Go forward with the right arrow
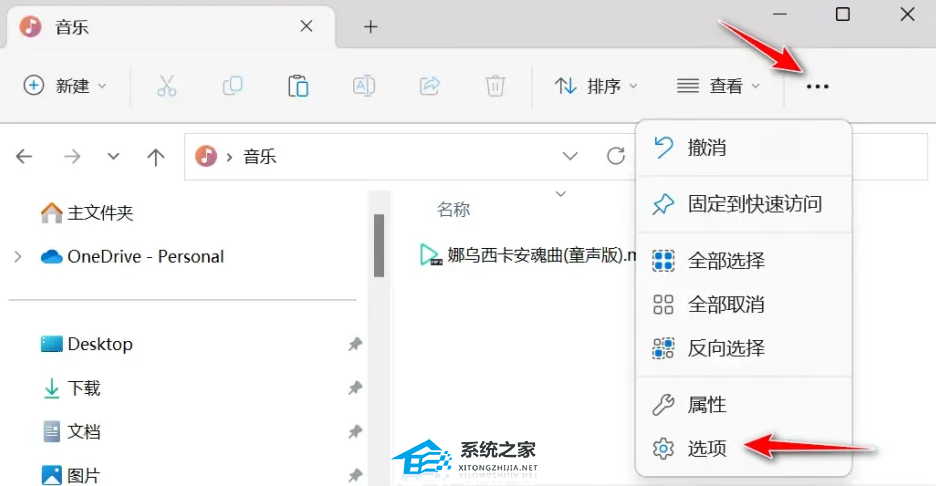The image size is (936, 486). [x=72, y=156]
